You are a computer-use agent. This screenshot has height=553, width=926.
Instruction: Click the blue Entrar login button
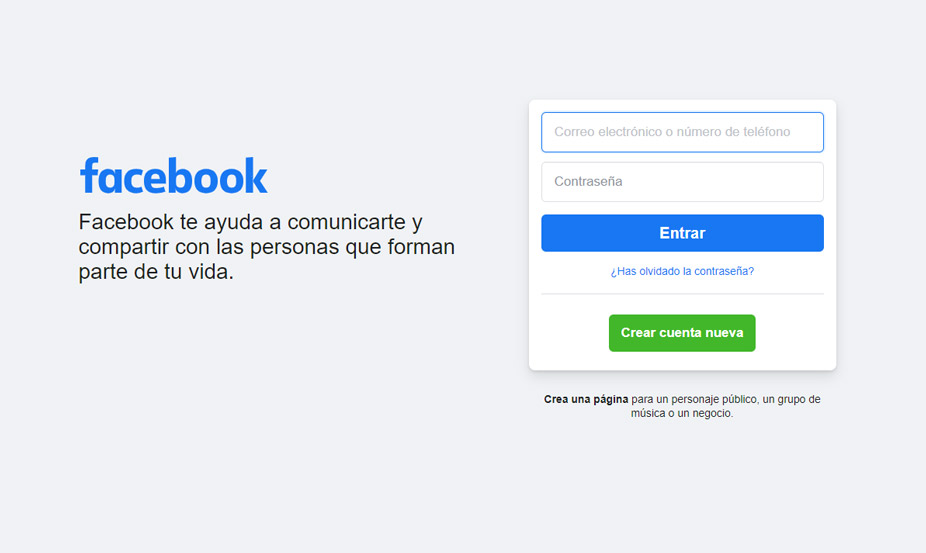[682, 233]
